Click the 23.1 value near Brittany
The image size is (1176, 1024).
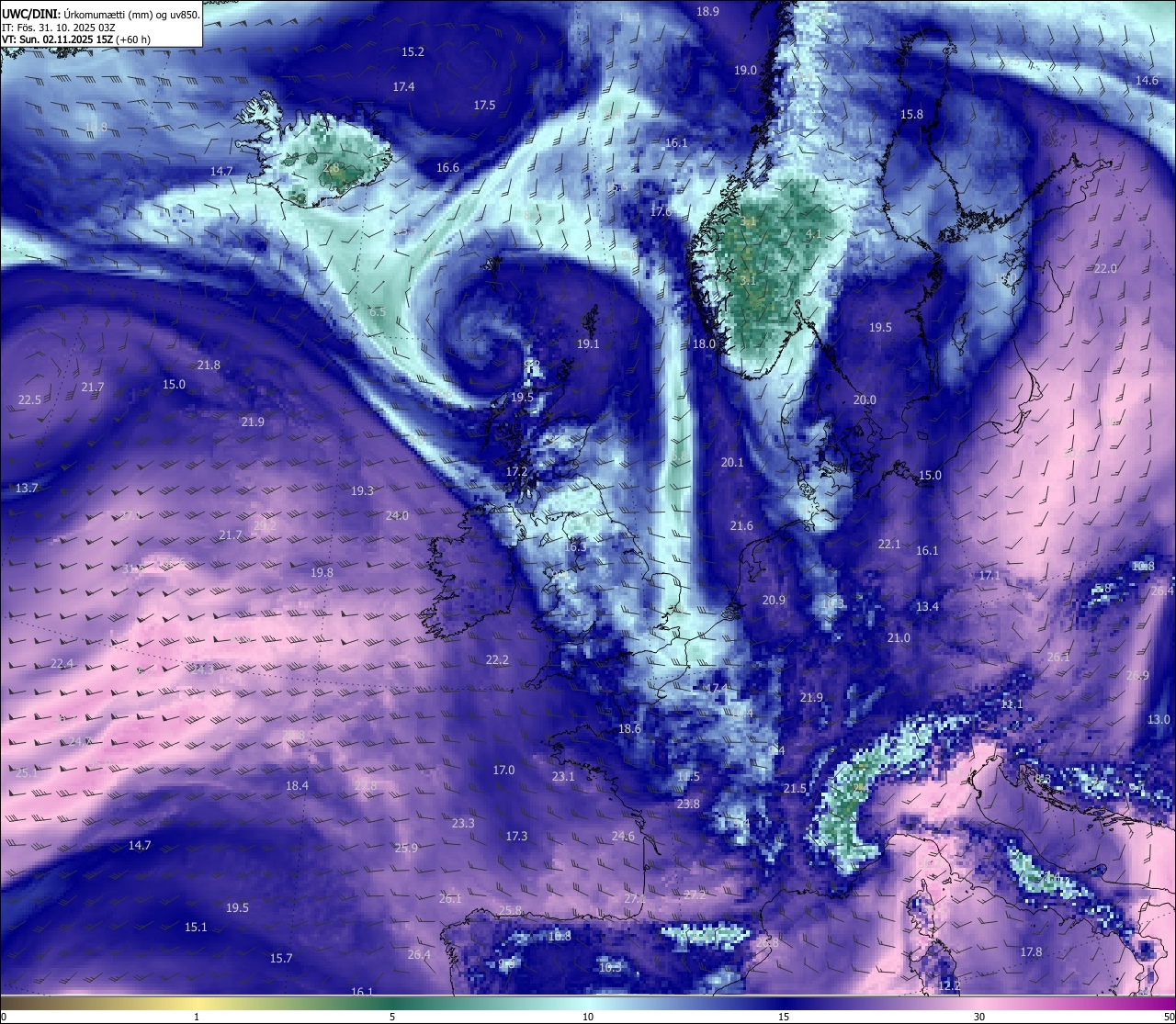point(563,777)
